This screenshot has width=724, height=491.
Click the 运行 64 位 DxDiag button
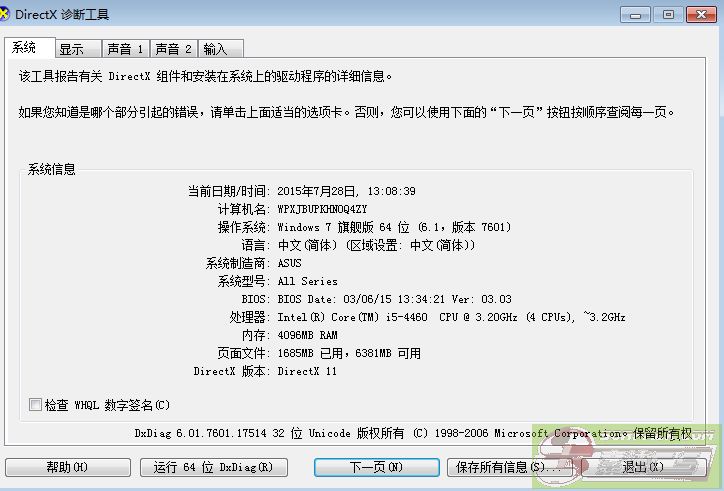(214, 467)
